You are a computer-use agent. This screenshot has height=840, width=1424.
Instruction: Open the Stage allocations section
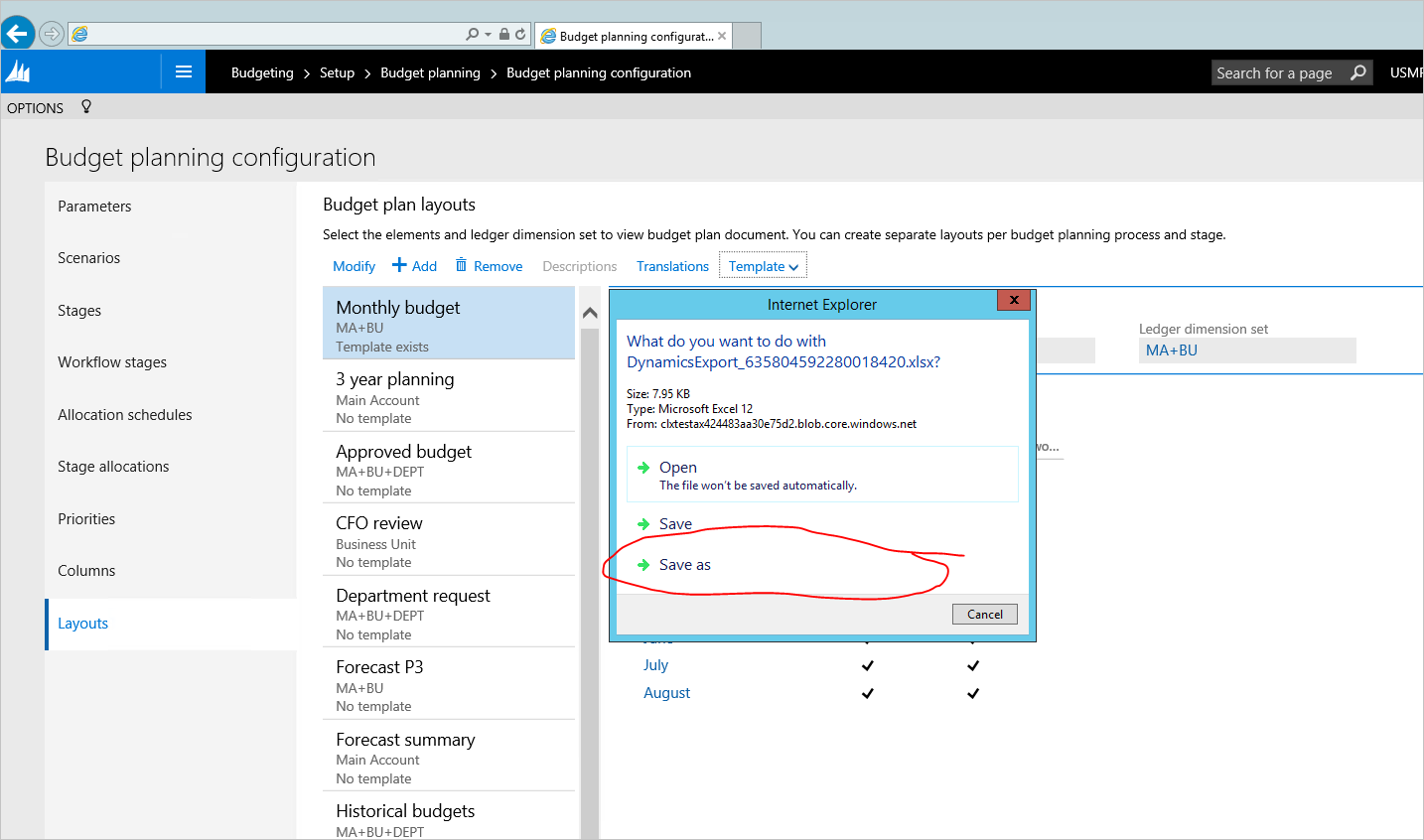[113, 467]
